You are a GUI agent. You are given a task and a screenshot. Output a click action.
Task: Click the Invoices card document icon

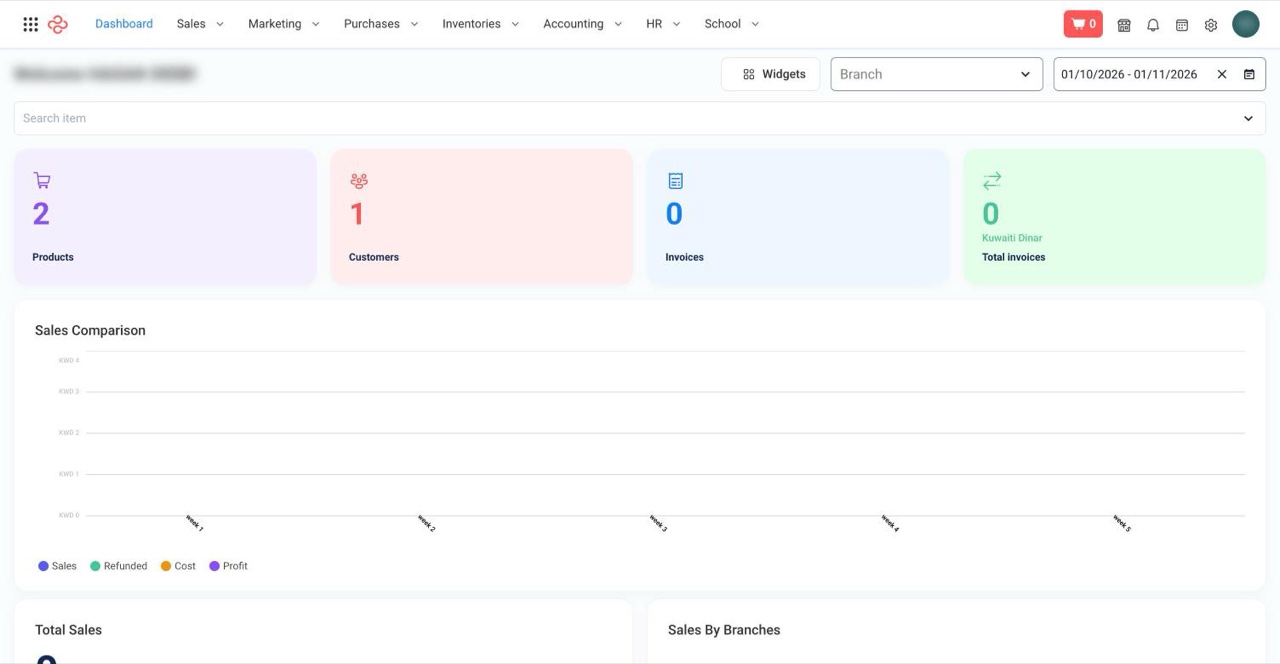tap(676, 181)
